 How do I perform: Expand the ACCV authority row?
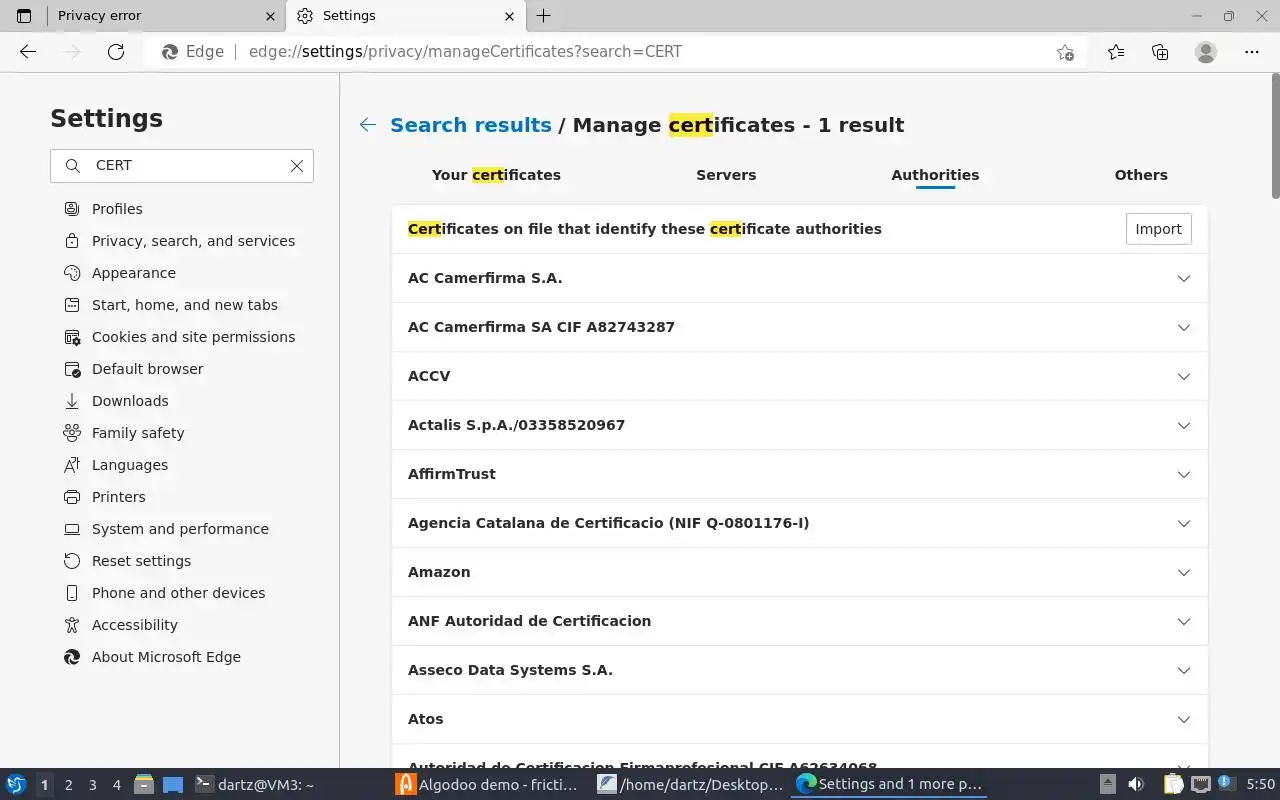(x=800, y=376)
